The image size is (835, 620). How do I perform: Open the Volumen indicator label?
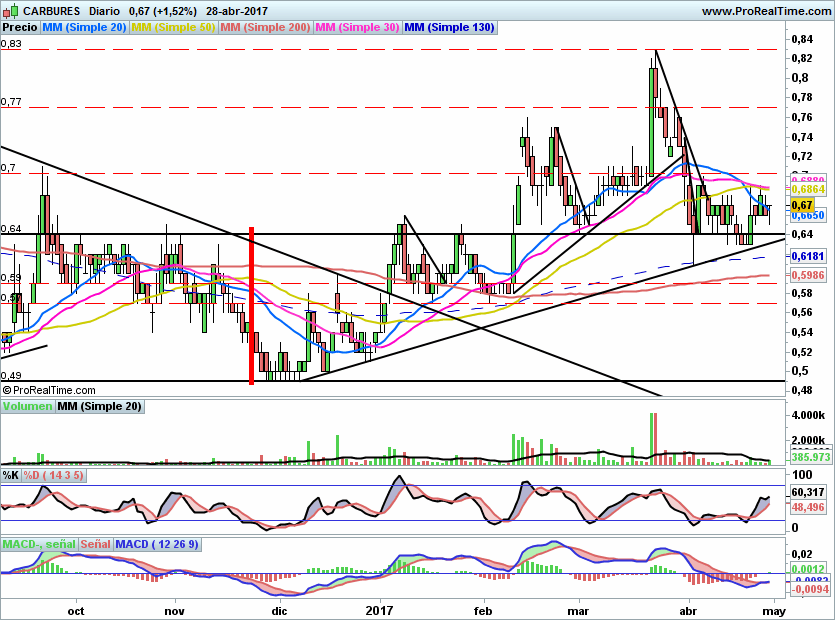point(28,406)
